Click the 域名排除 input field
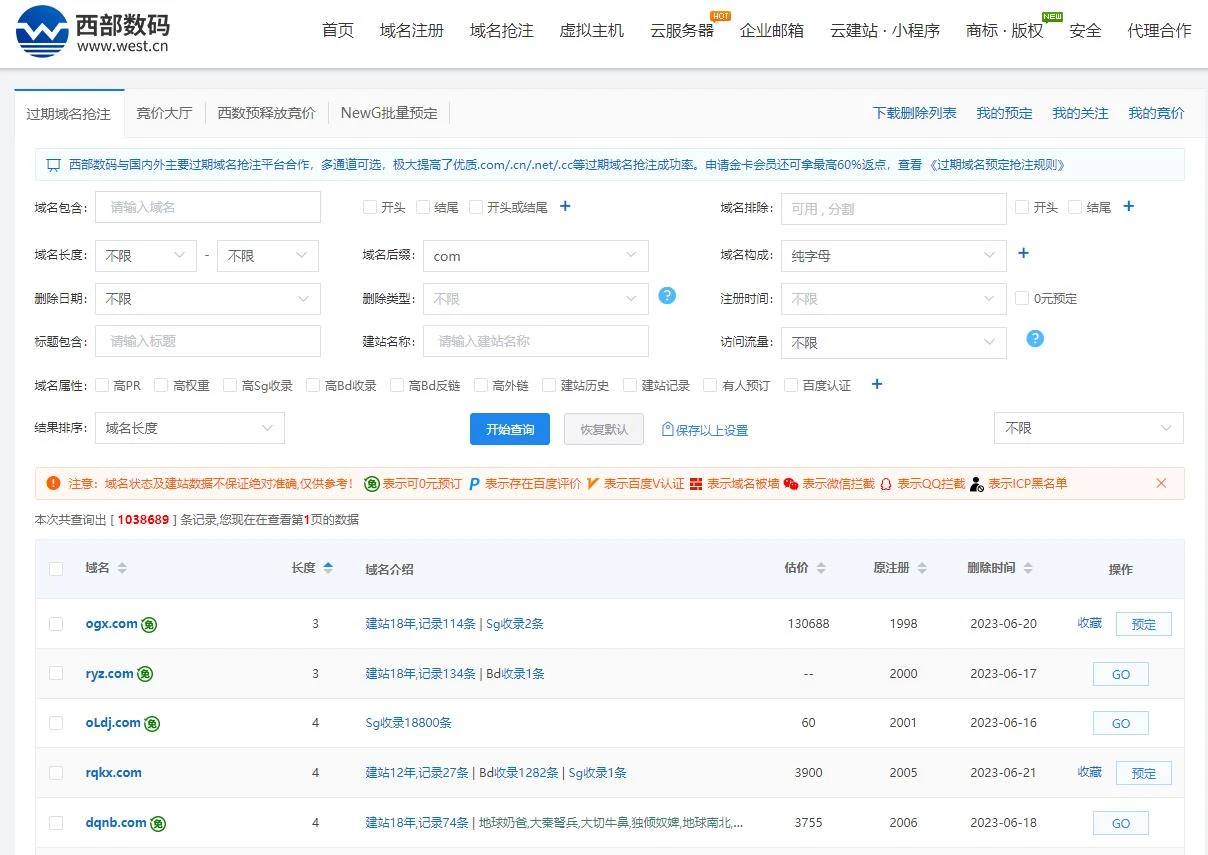Image resolution: width=1208 pixels, height=855 pixels. click(x=894, y=209)
